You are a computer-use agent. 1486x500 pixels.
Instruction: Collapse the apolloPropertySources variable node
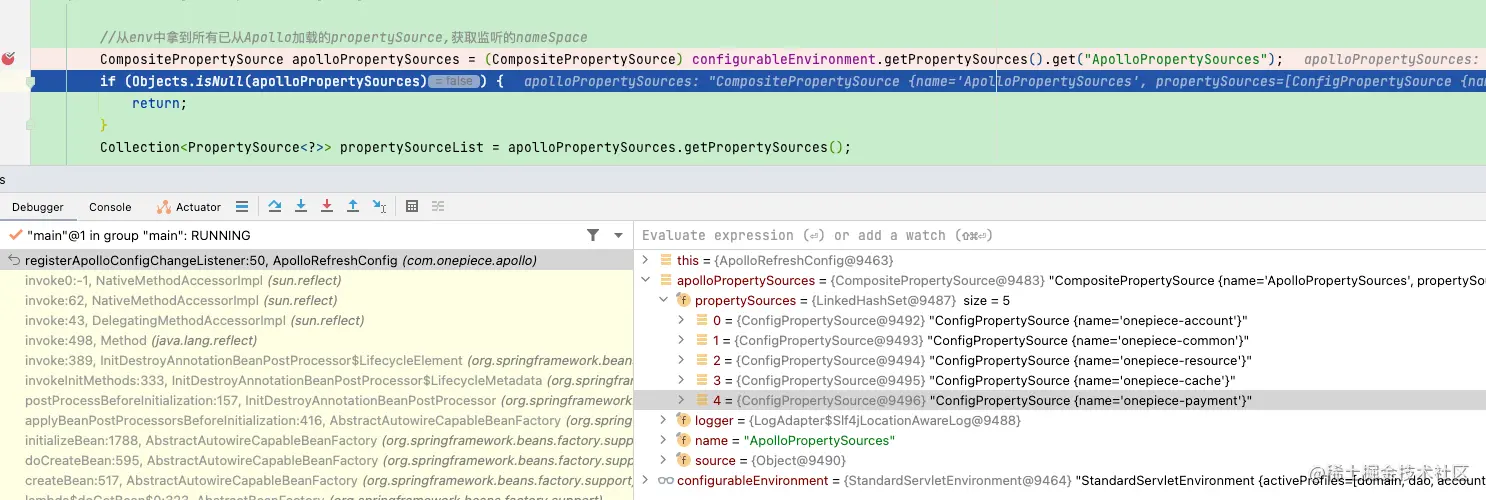[645, 280]
